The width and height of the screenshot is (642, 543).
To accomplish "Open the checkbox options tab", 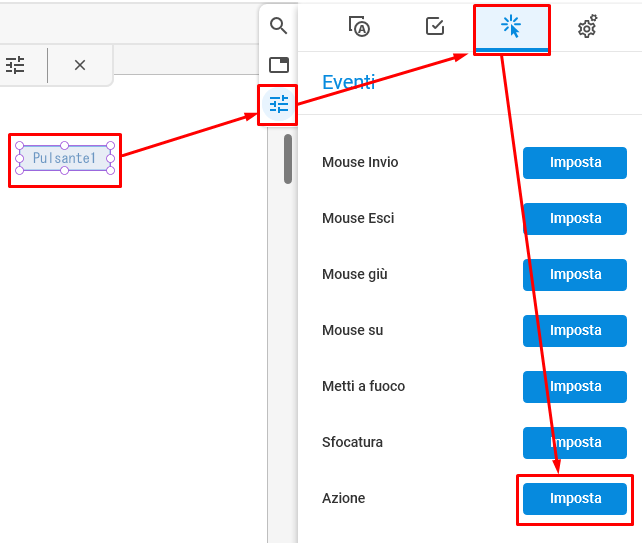I will [x=435, y=26].
